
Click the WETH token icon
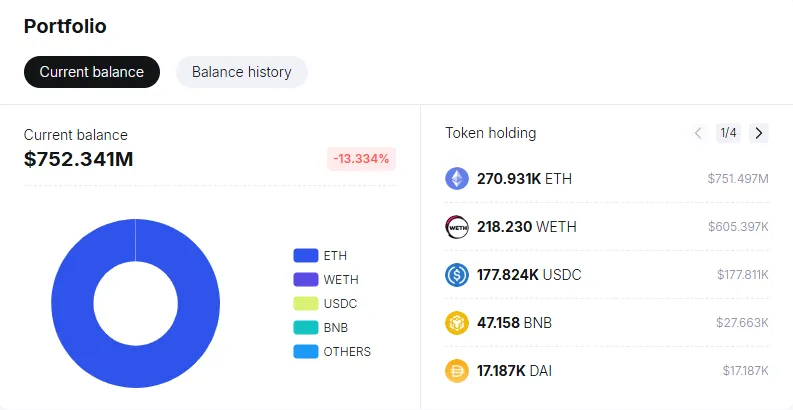coord(457,226)
